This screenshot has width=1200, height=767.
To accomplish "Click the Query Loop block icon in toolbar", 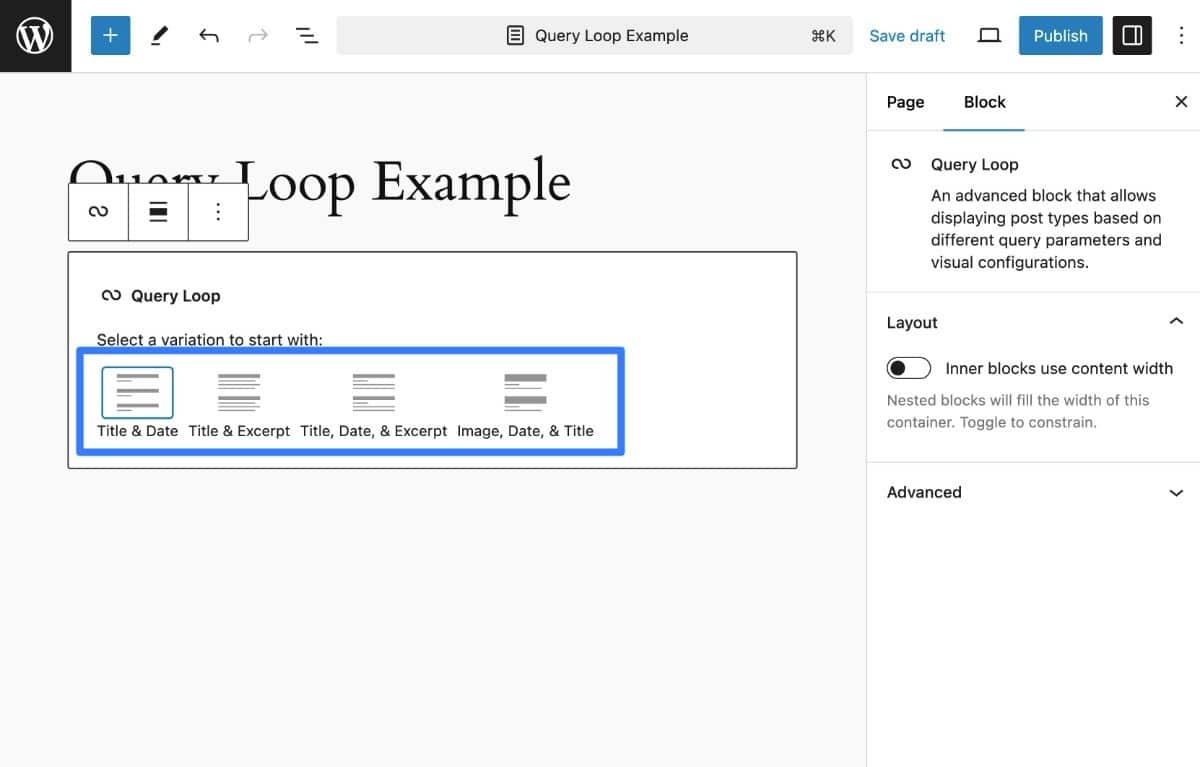I will (97, 211).
